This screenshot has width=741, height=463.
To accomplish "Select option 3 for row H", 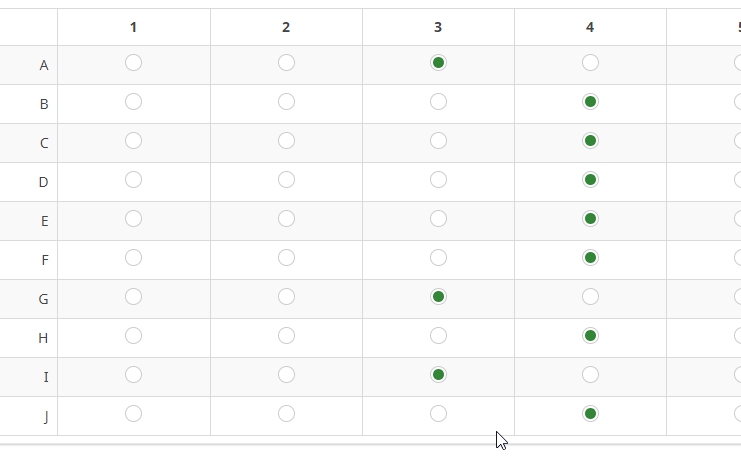I will [x=438, y=336].
